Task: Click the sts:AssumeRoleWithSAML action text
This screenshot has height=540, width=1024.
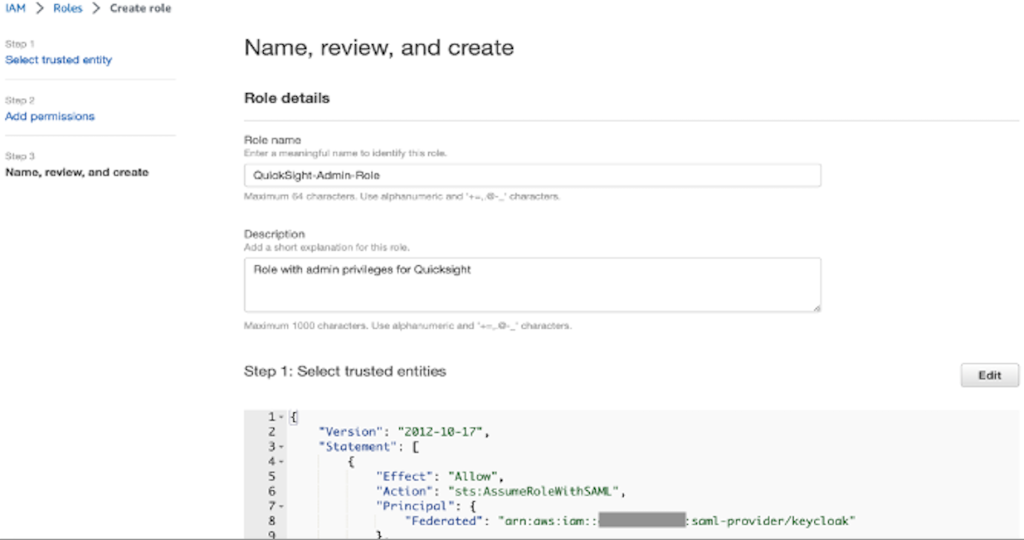Action: pyautogui.click(x=533, y=491)
